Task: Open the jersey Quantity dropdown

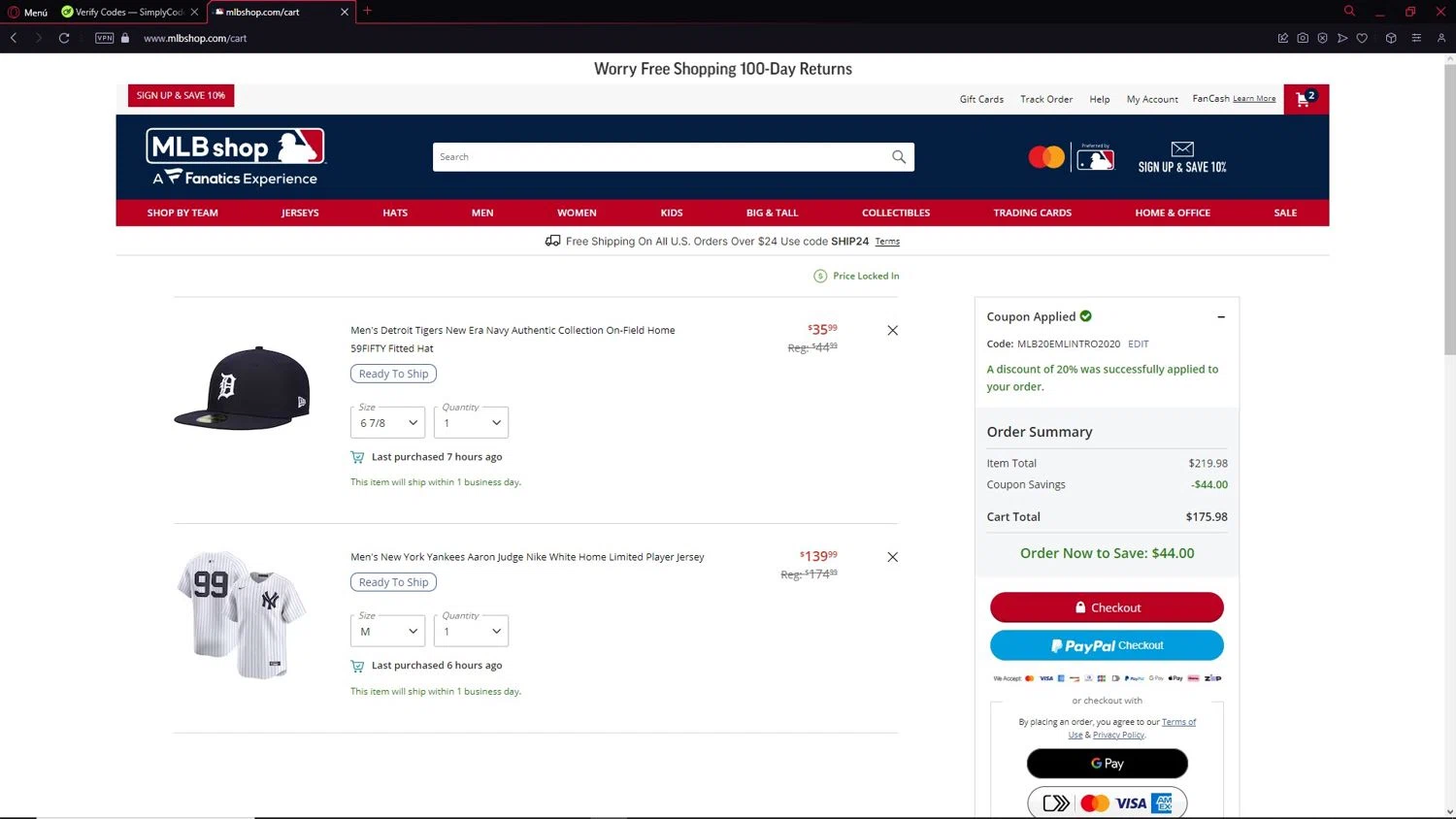Action: [471, 631]
